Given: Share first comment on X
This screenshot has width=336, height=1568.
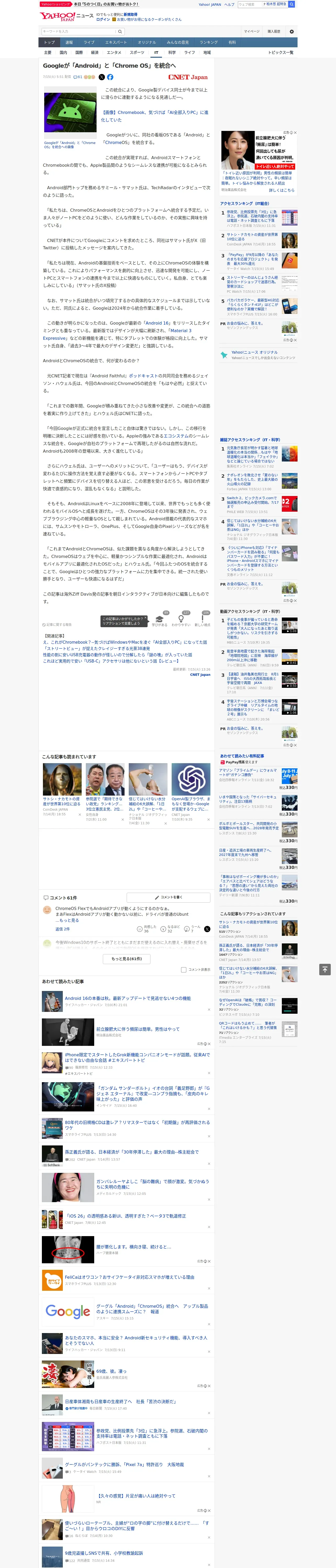Looking at the screenshot, I should point(207,929).
